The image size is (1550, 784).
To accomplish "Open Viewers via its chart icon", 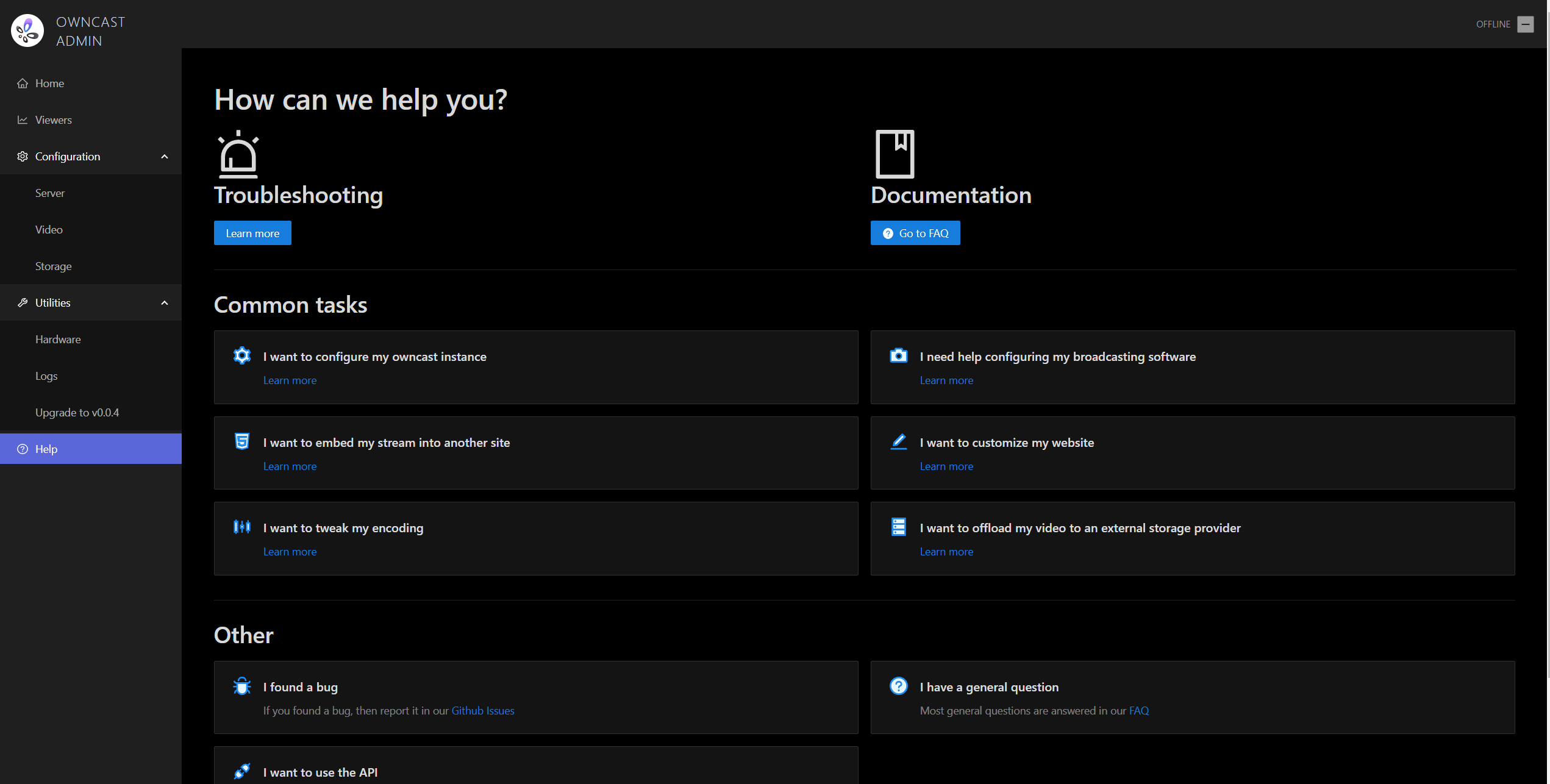I will click(x=22, y=119).
